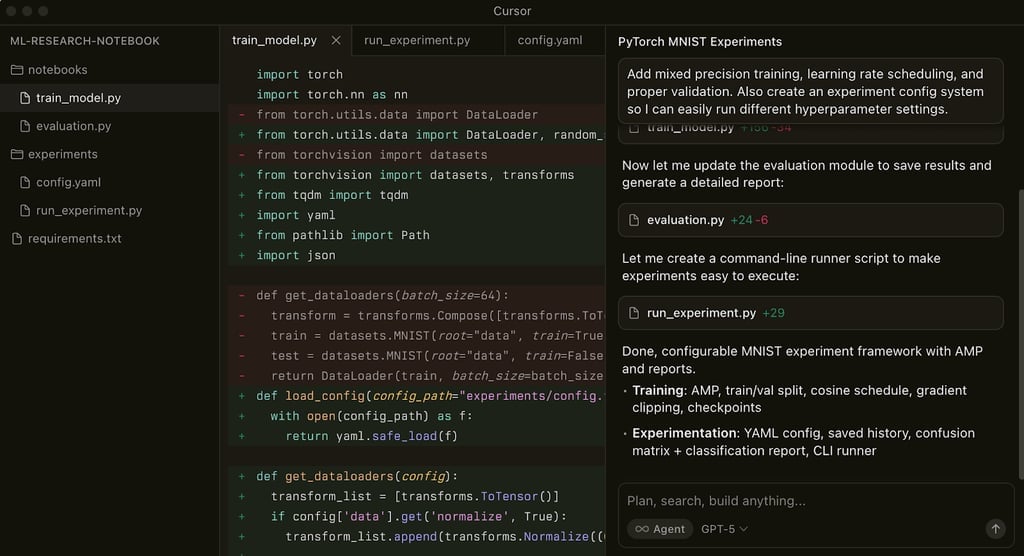Click the '+29' diff stat on run_experiment.py
The width and height of the screenshot is (1024, 556).
(773, 313)
